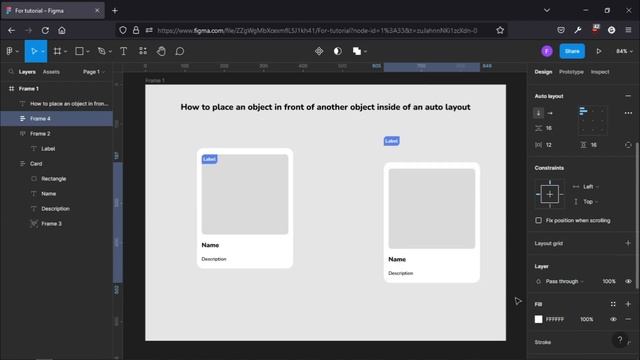Go to browser home page

(x=62, y=30)
